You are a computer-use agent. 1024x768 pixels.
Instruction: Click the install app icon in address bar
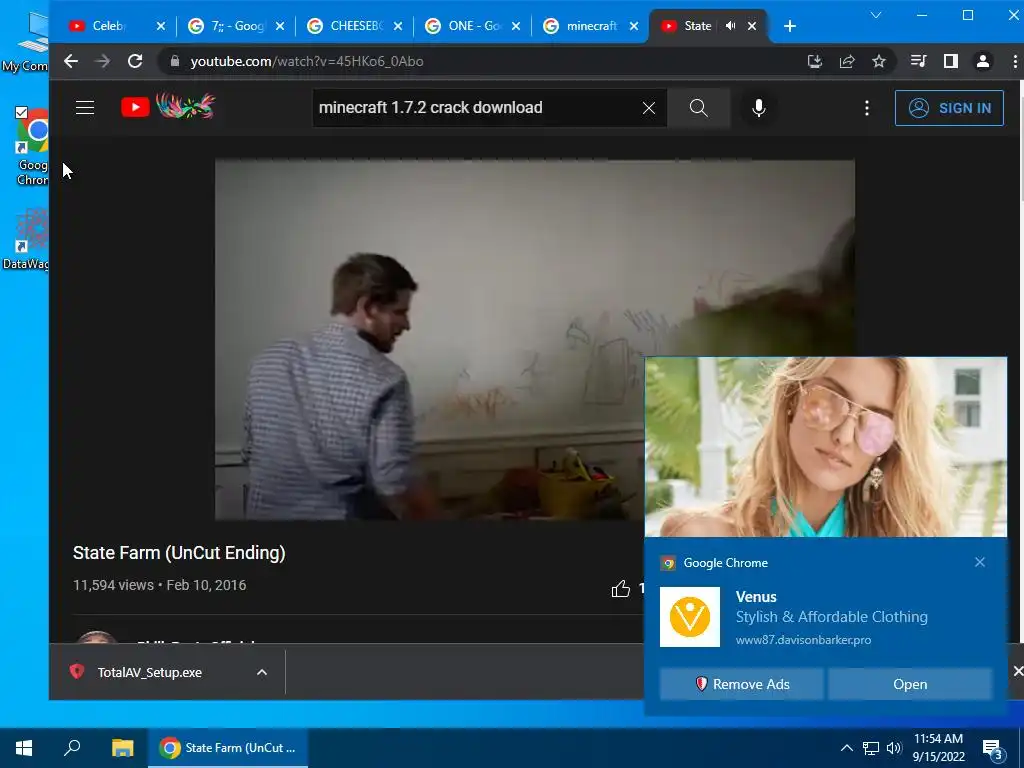(x=814, y=61)
